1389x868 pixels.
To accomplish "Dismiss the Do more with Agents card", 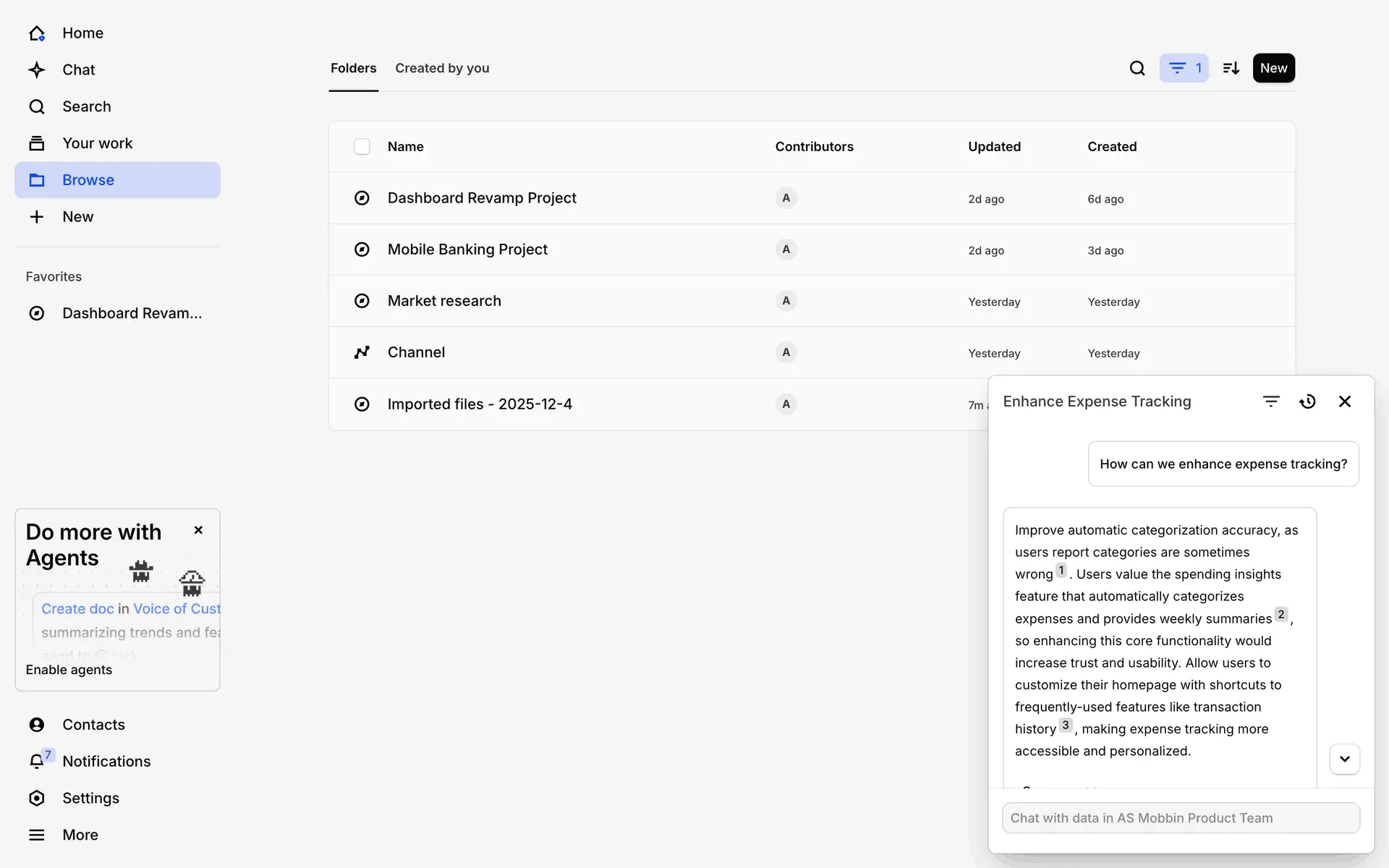I will click(198, 530).
